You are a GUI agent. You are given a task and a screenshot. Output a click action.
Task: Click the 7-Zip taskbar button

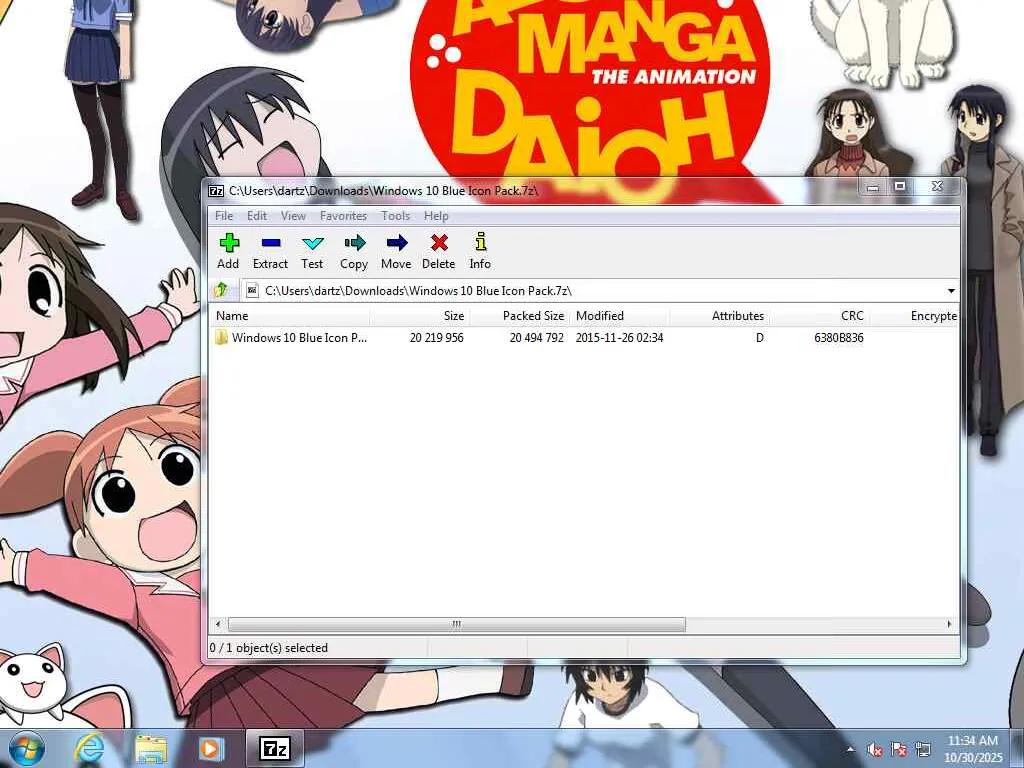click(275, 749)
